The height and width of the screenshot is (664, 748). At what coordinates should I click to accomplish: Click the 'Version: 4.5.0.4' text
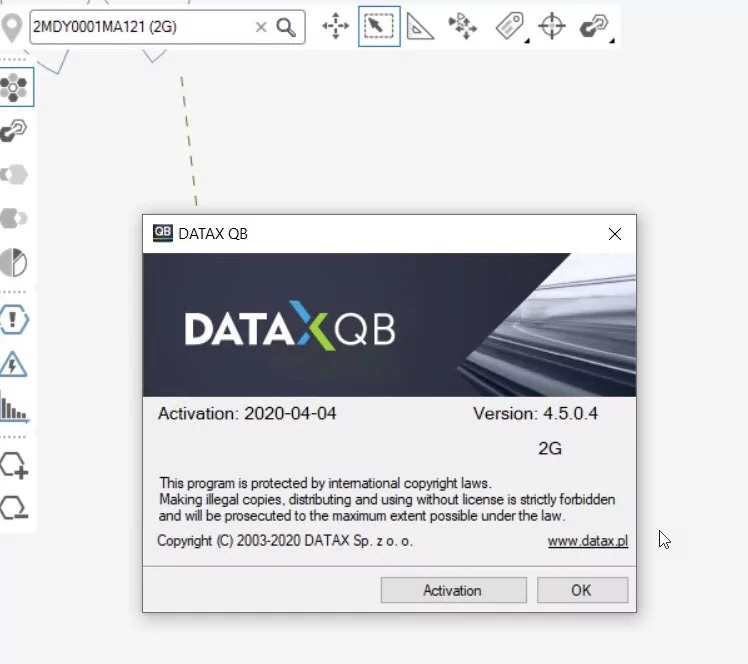tap(535, 414)
